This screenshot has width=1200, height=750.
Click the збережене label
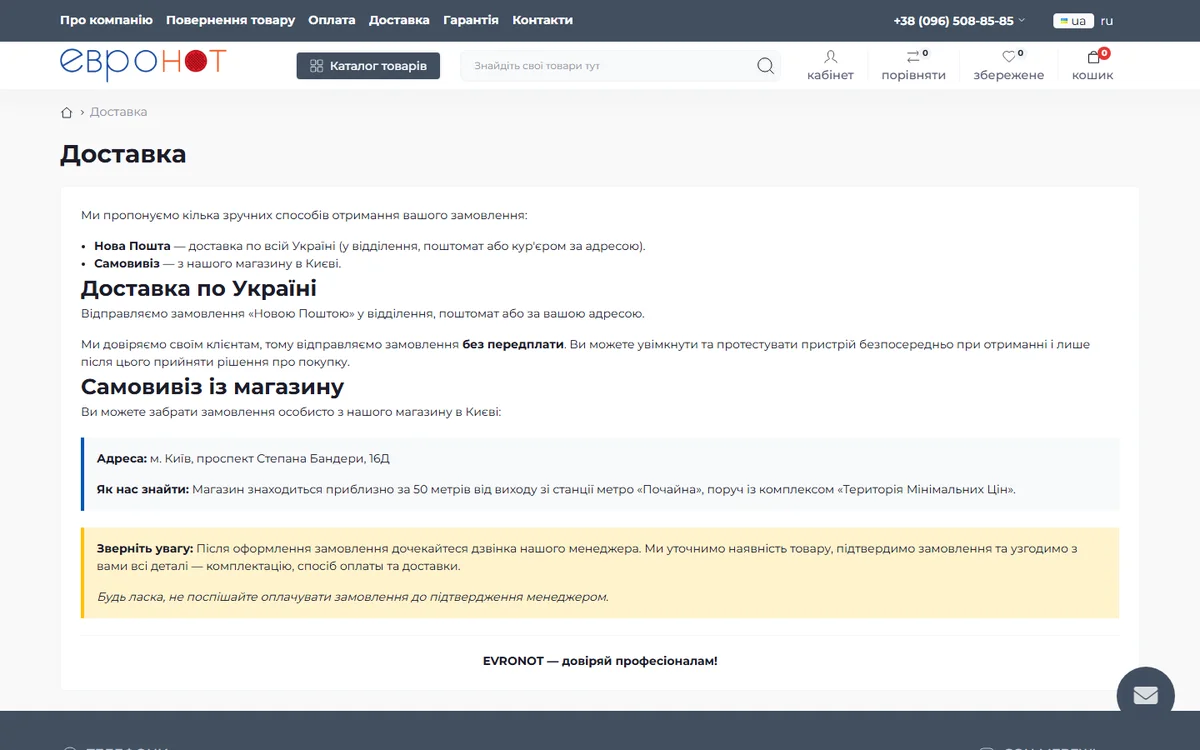[1008, 75]
